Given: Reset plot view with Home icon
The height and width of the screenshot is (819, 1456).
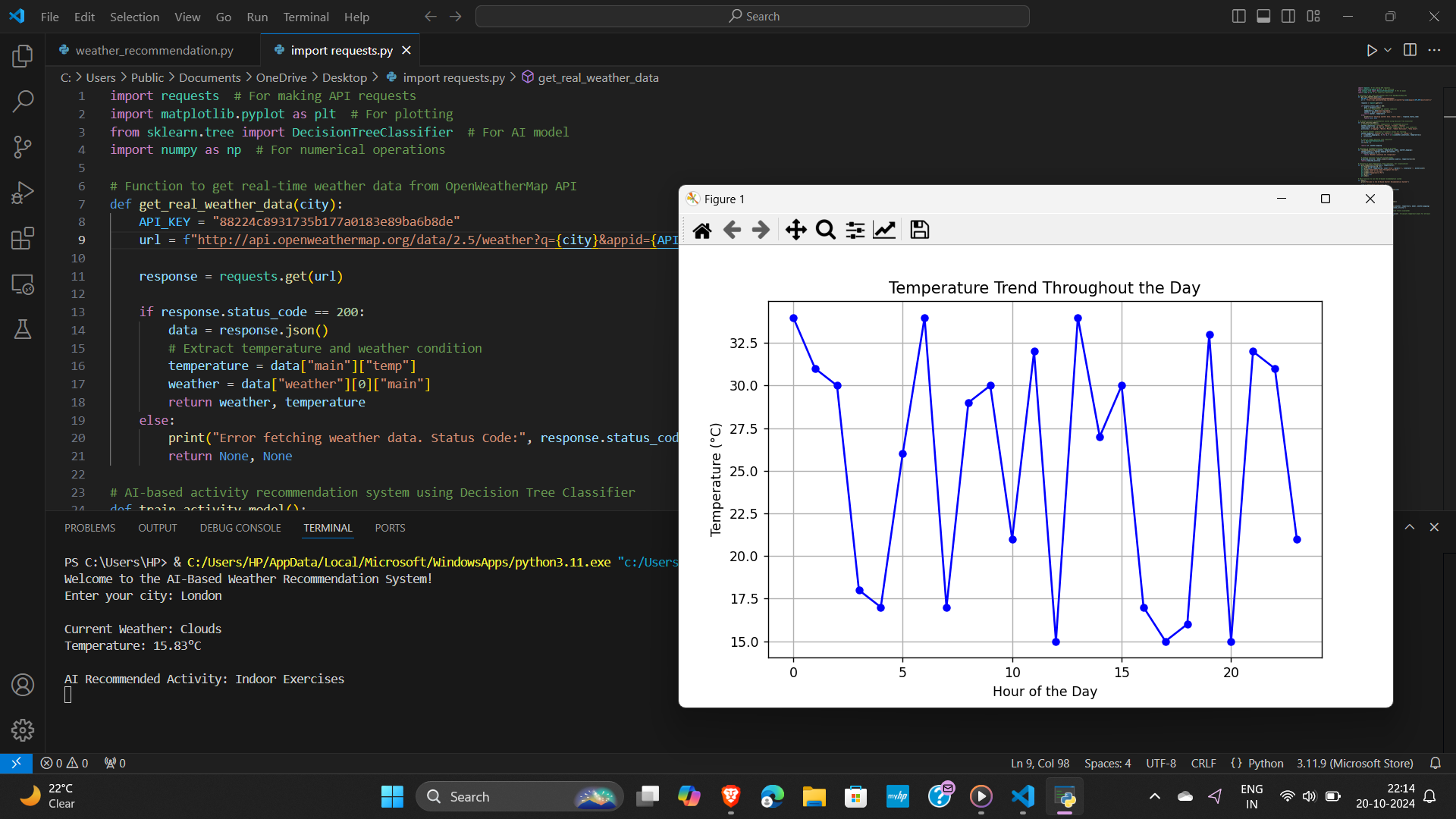Looking at the screenshot, I should pos(702,230).
